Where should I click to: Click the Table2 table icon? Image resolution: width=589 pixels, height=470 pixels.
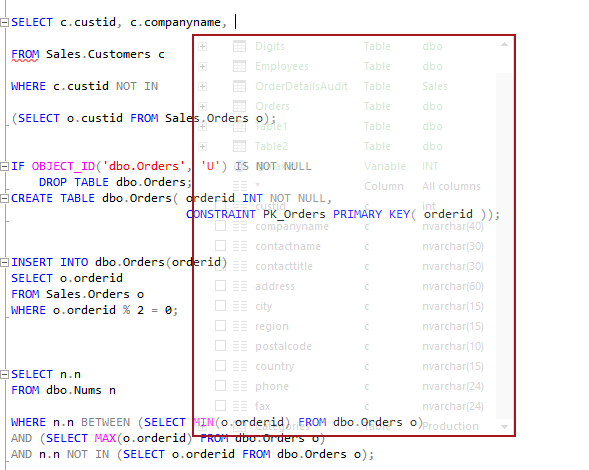point(239,146)
